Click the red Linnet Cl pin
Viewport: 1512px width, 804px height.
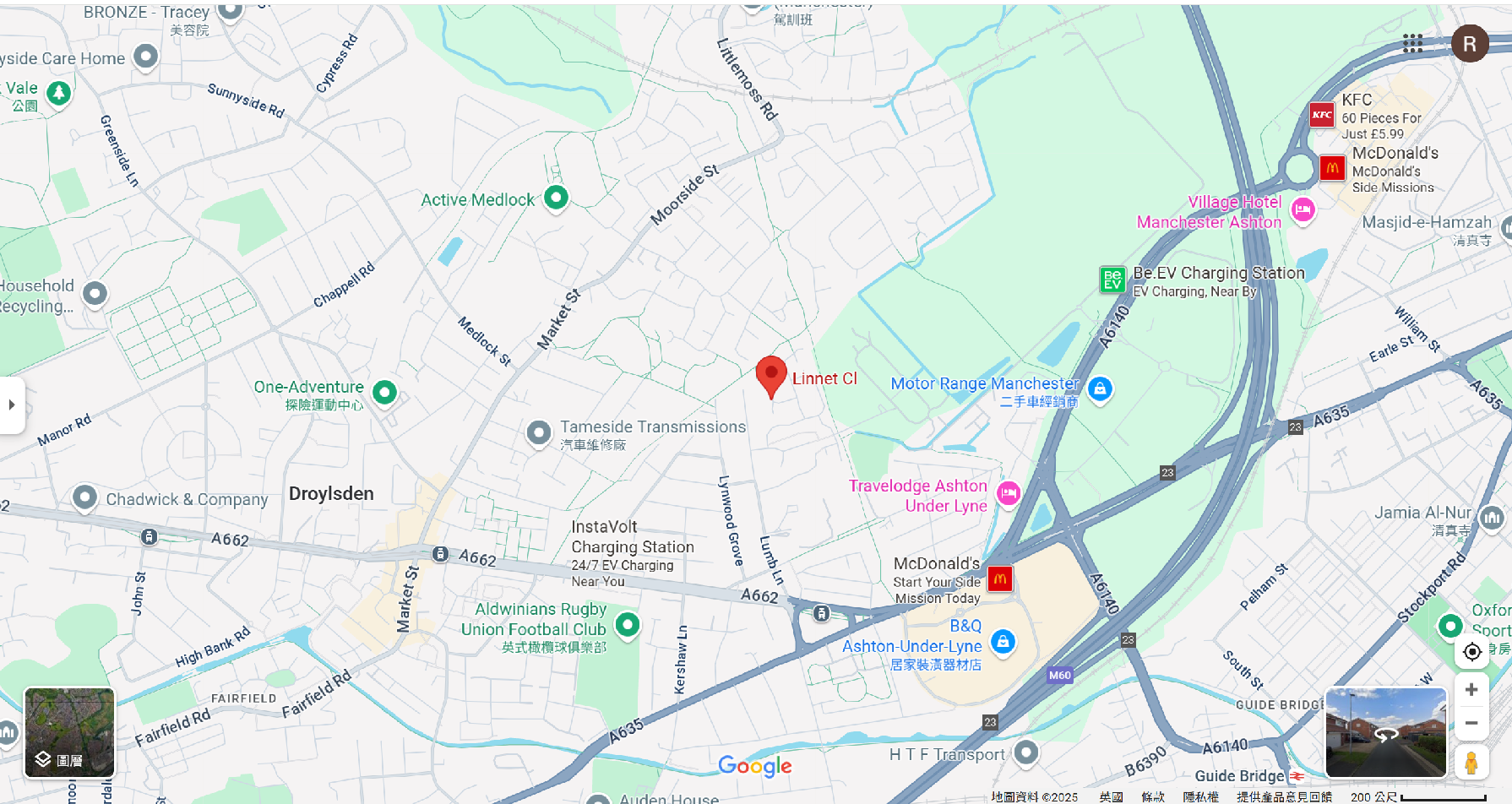tap(771, 377)
